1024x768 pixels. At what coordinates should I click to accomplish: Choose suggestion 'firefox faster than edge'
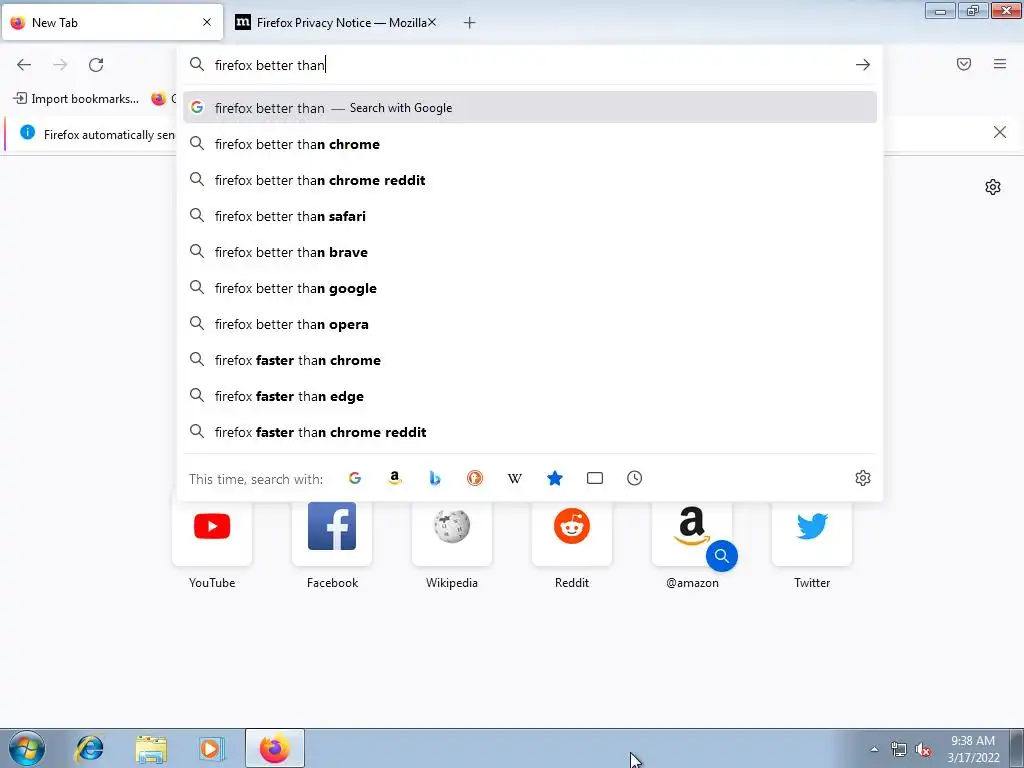pyautogui.click(x=530, y=396)
